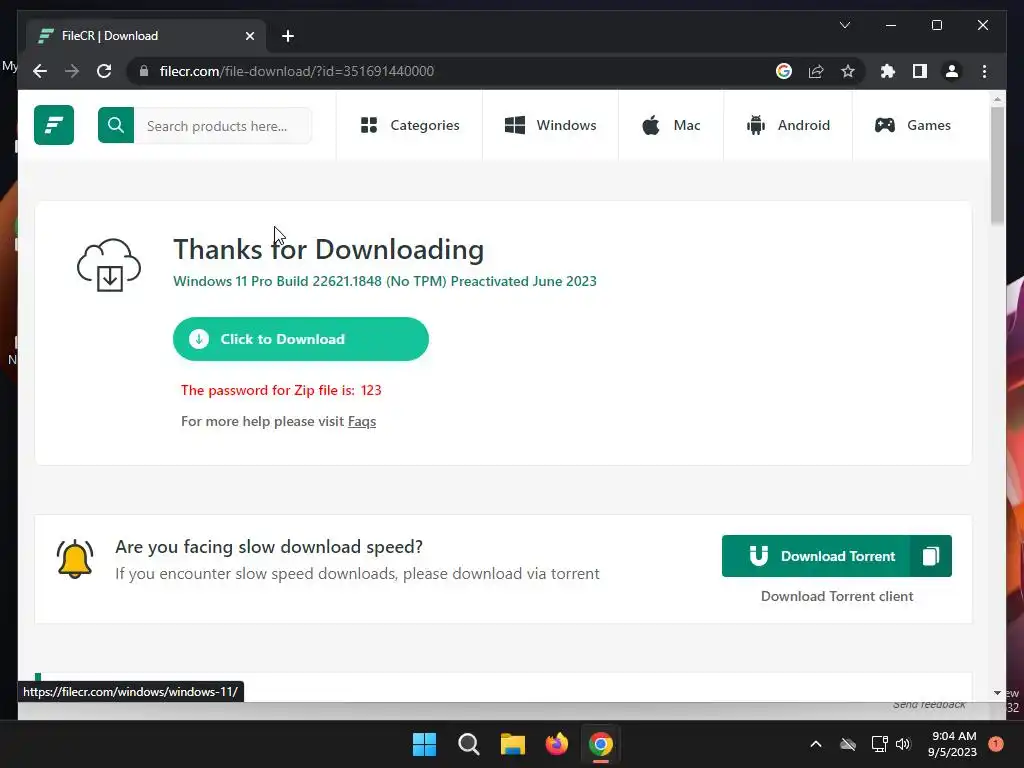Click the browser forward arrow

[x=72, y=71]
